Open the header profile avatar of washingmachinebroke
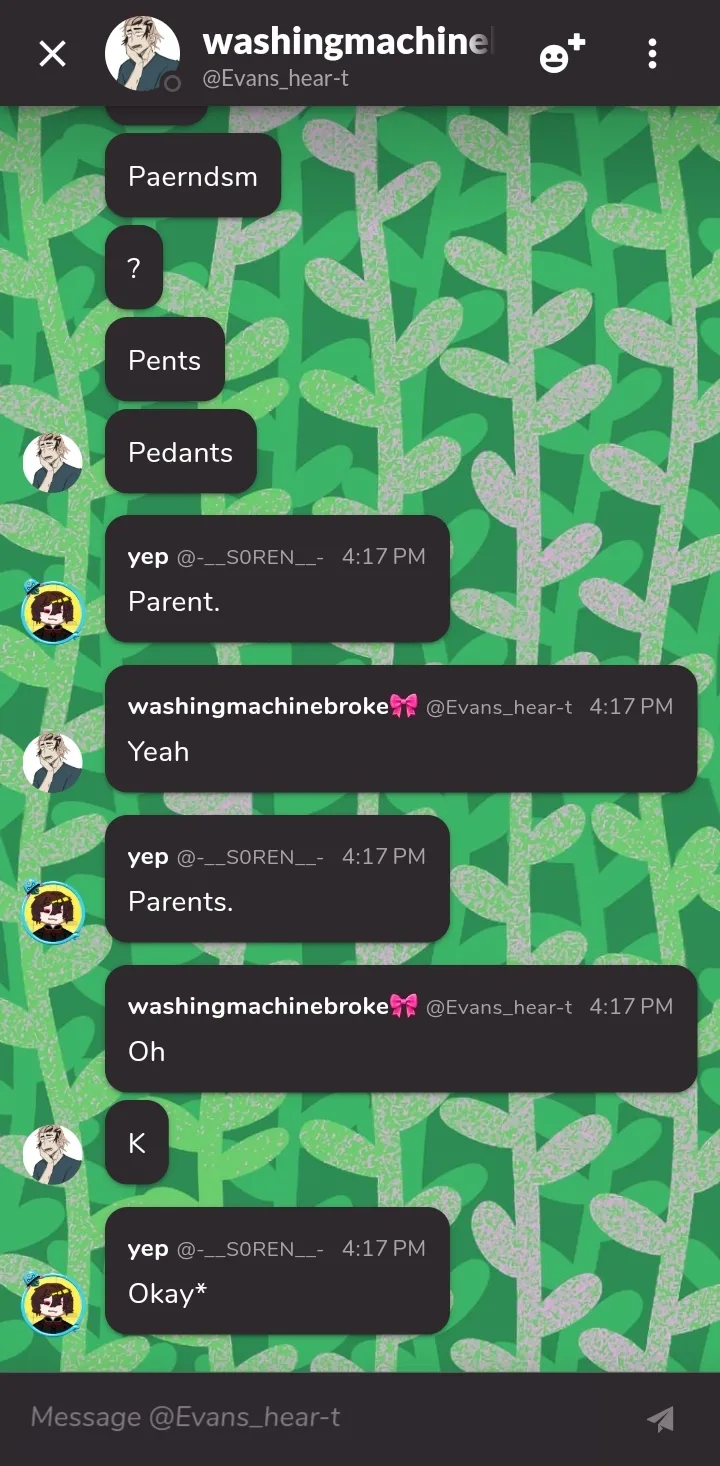The image size is (720, 1466). [x=143, y=54]
